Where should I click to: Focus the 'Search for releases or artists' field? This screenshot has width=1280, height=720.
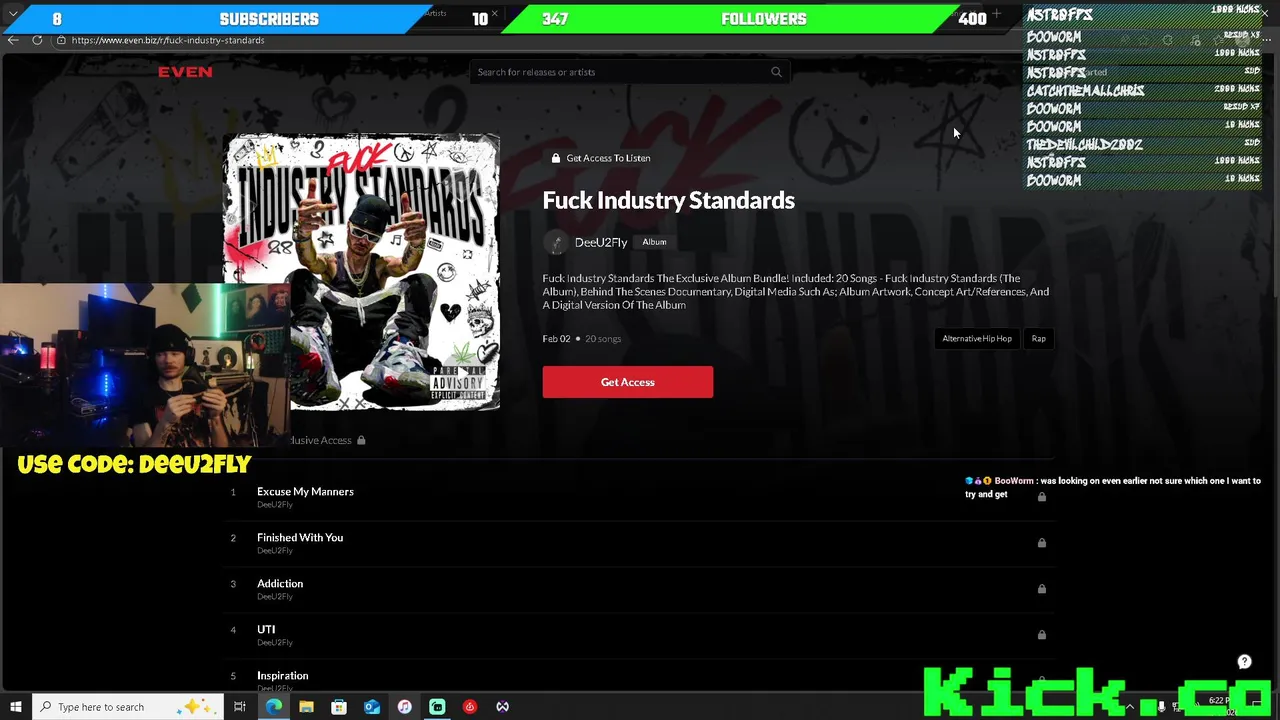629,72
